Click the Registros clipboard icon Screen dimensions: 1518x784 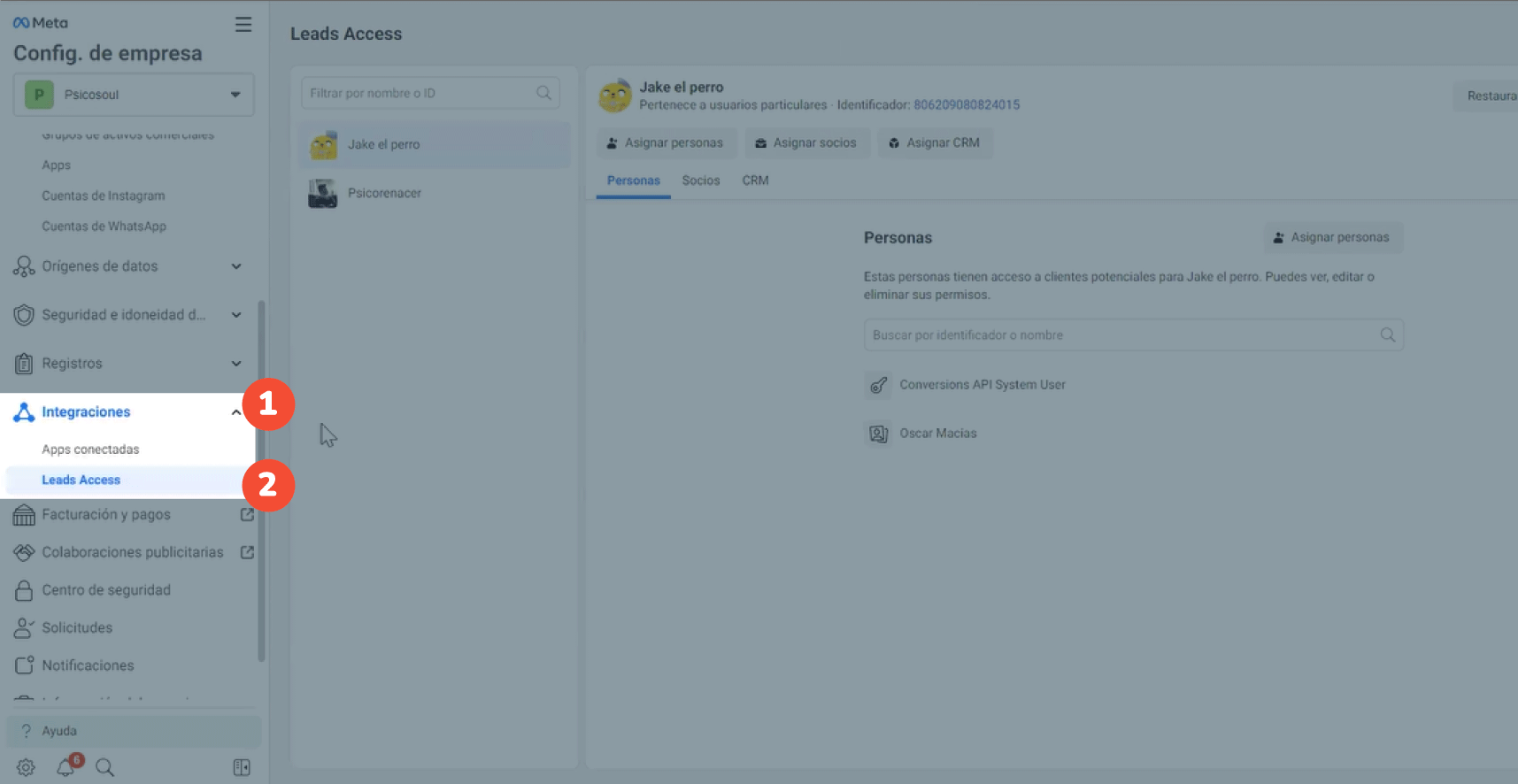pyautogui.click(x=24, y=364)
